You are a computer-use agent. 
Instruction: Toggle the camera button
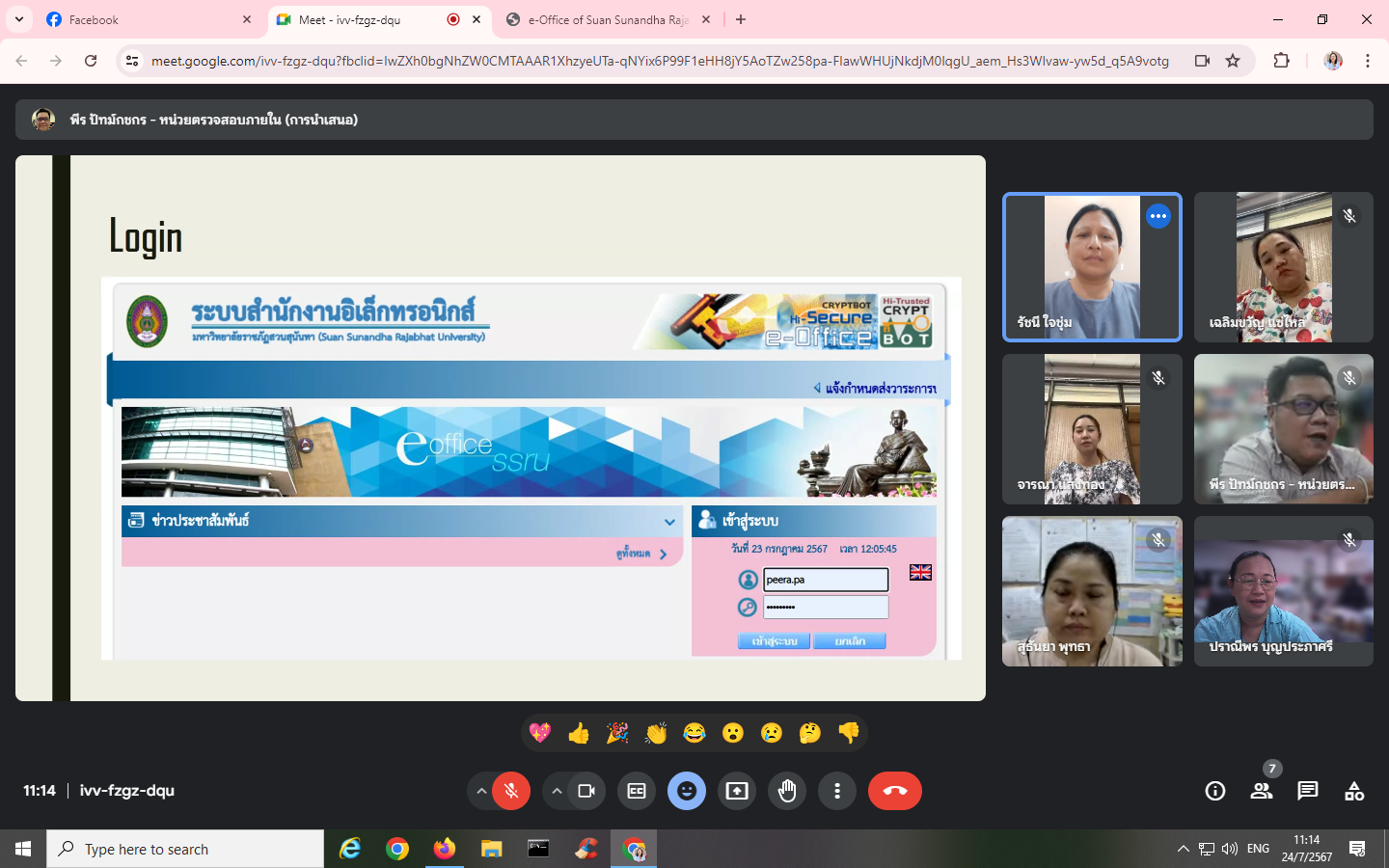[x=586, y=791]
